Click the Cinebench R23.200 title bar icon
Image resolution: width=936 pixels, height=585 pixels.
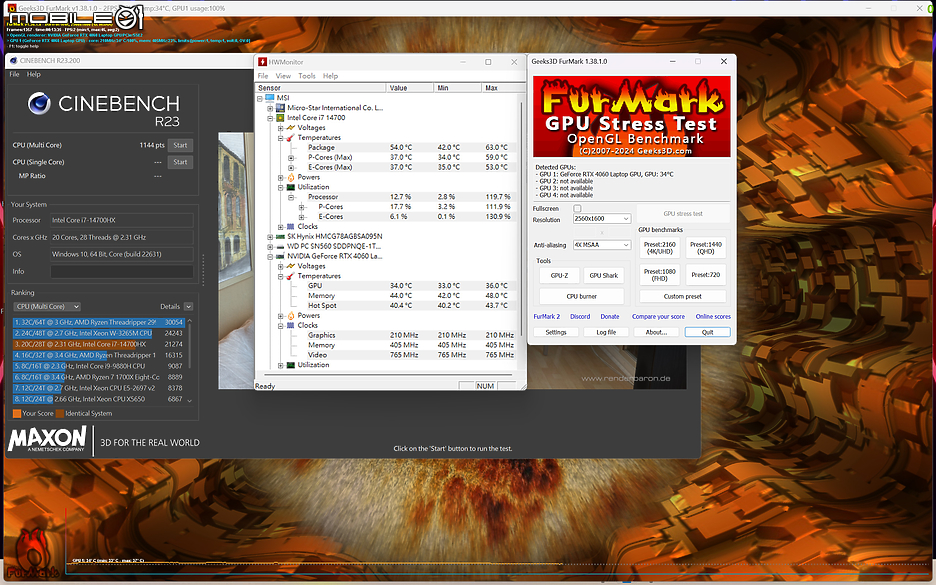click(14, 60)
